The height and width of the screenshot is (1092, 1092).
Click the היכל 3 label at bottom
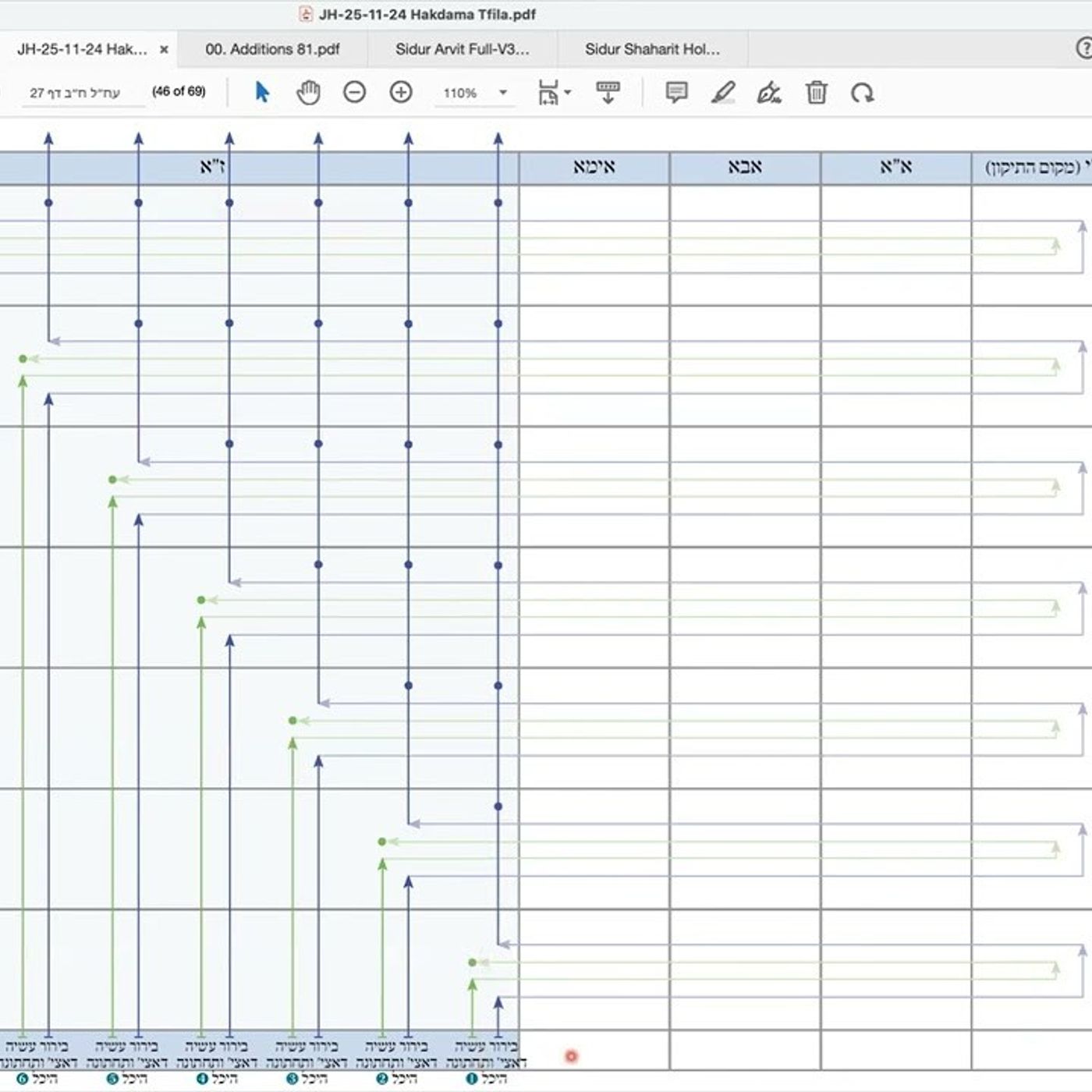click(307, 1079)
